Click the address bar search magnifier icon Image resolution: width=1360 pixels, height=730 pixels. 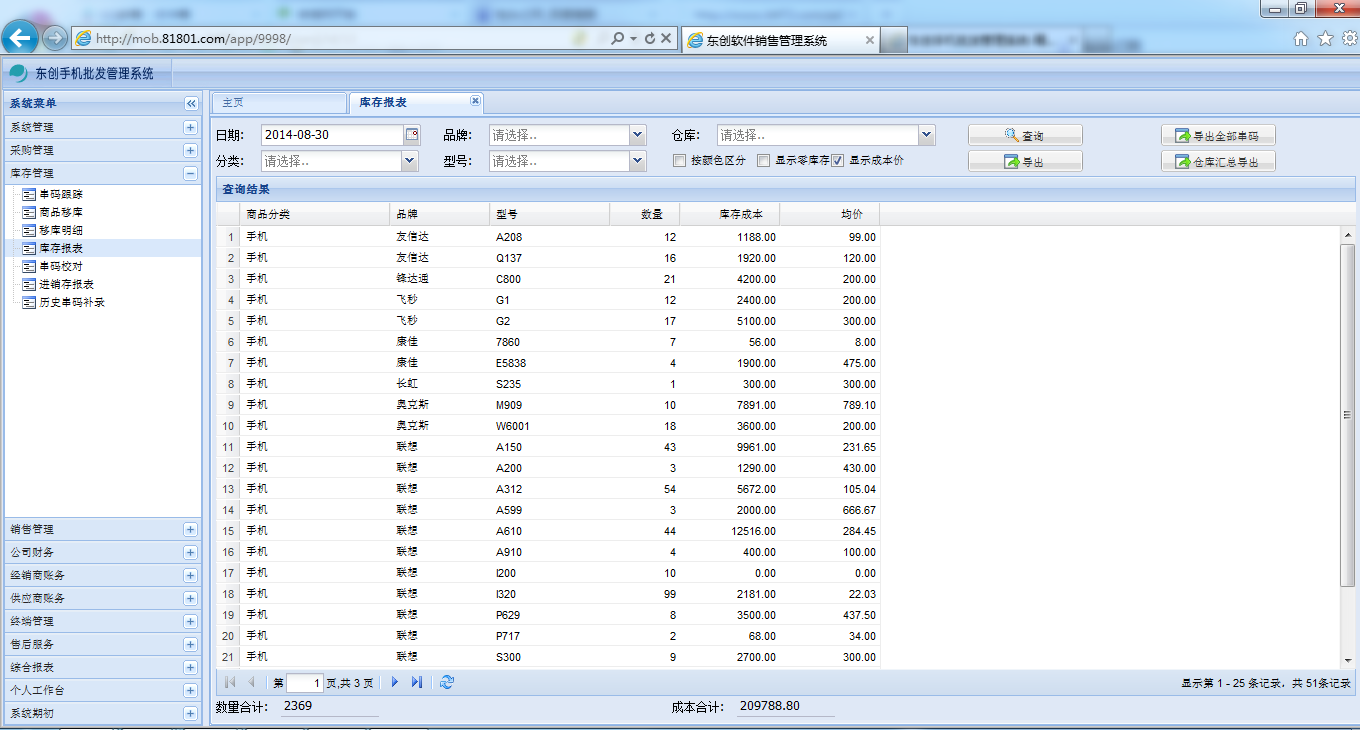618,38
